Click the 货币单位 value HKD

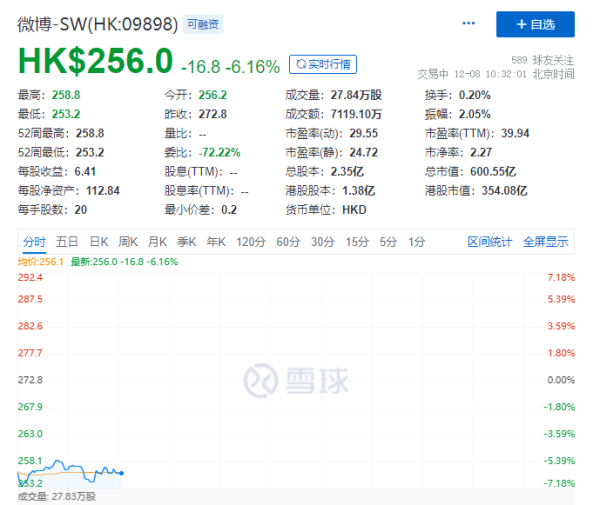(354, 210)
